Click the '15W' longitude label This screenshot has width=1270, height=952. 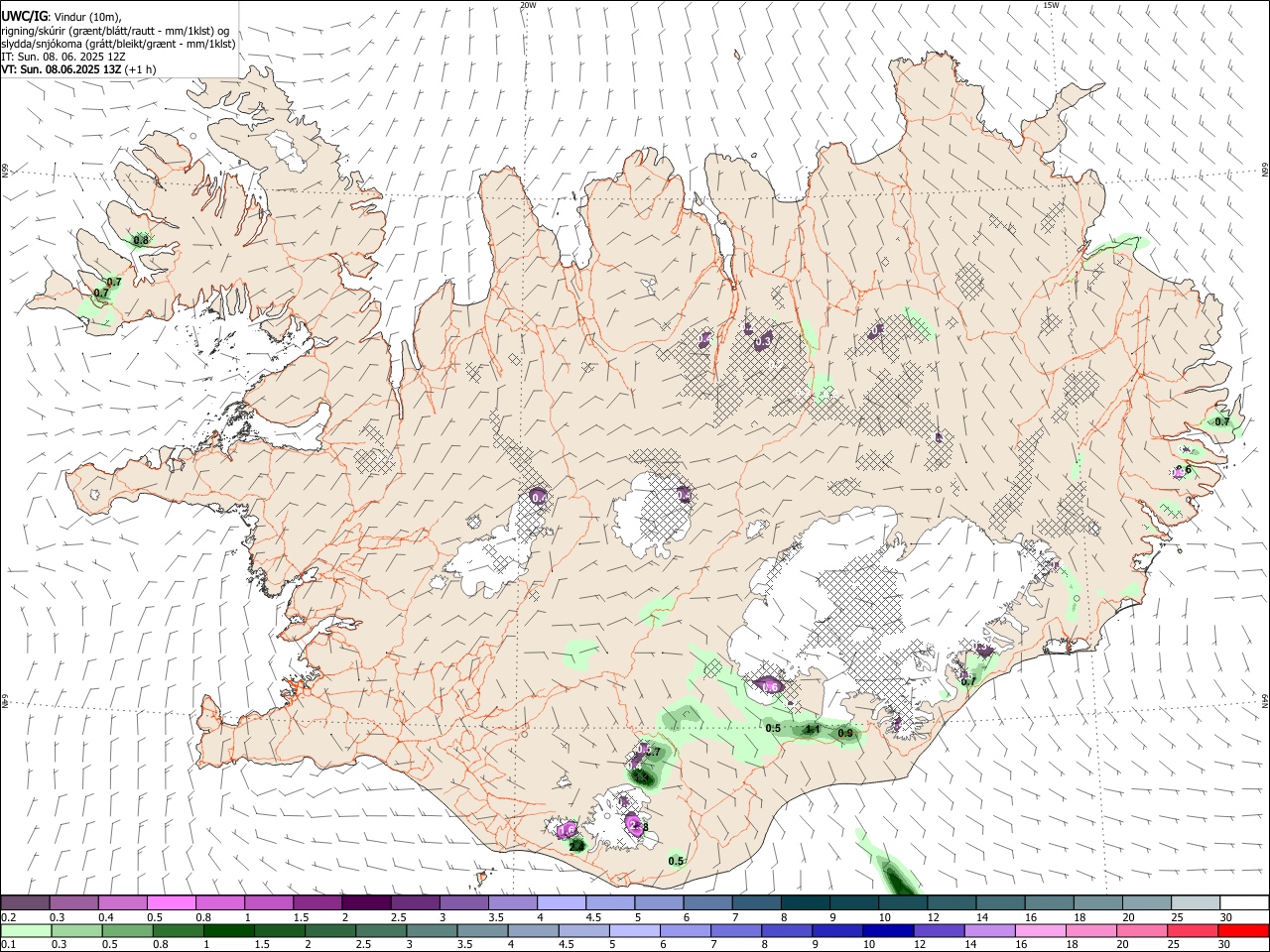[x=1051, y=5]
